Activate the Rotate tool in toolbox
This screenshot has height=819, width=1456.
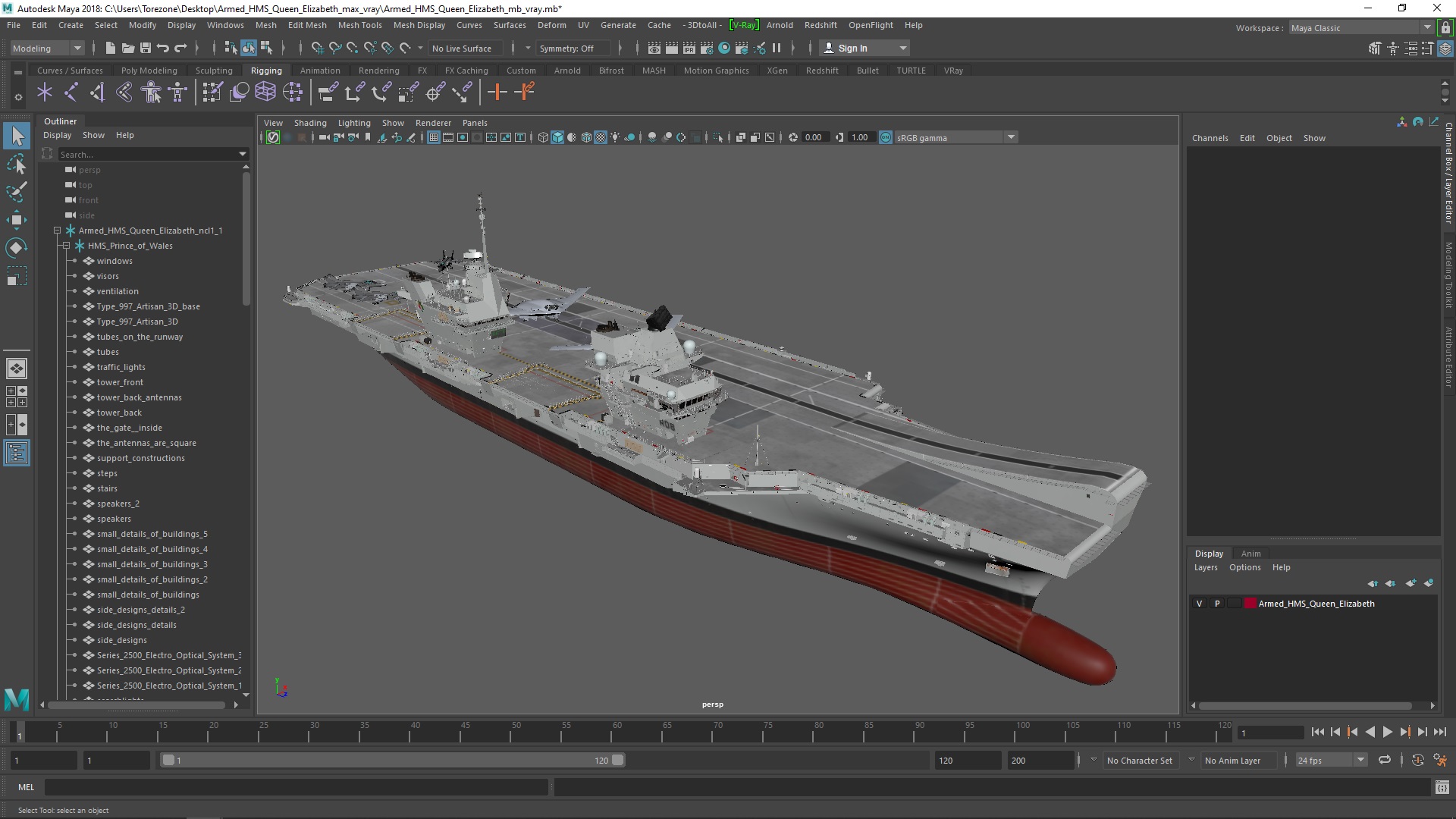pos(17,248)
